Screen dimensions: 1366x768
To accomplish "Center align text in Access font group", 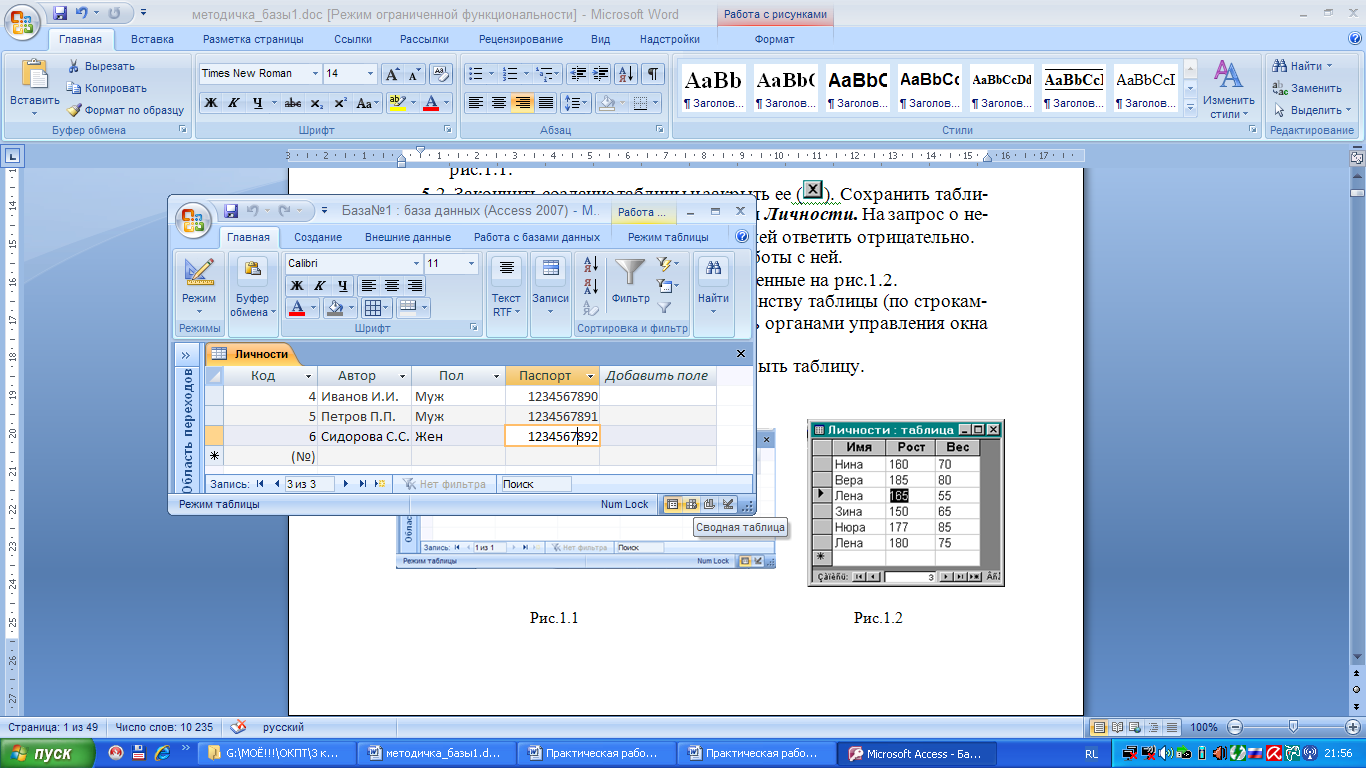I will point(390,286).
